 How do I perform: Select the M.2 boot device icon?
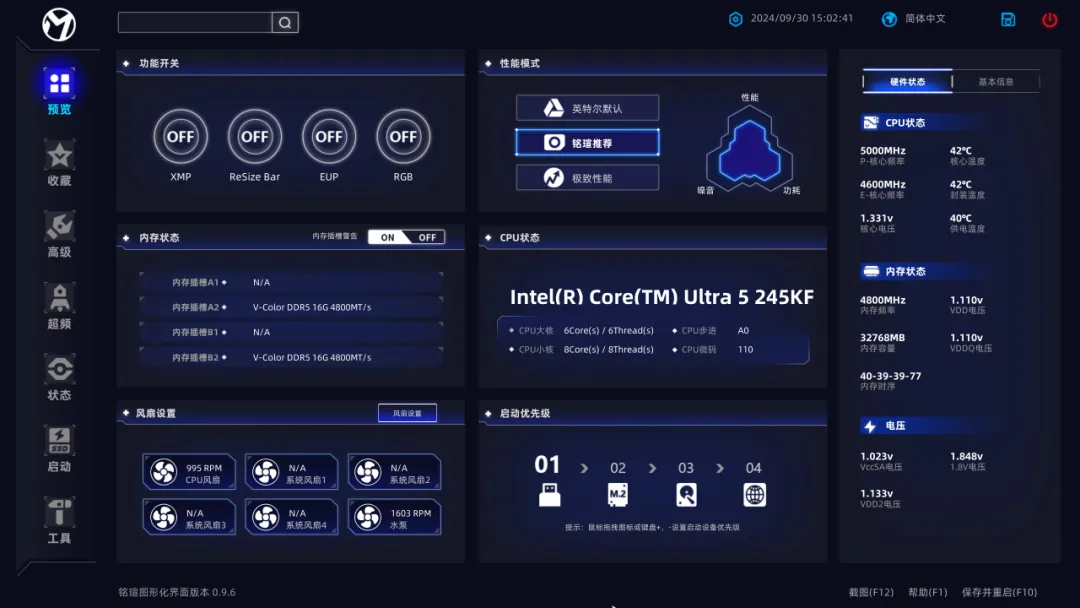pyautogui.click(x=618, y=494)
